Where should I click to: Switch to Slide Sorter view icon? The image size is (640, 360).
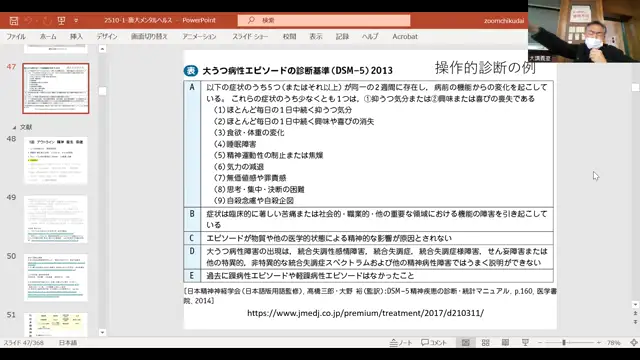tap(485, 342)
